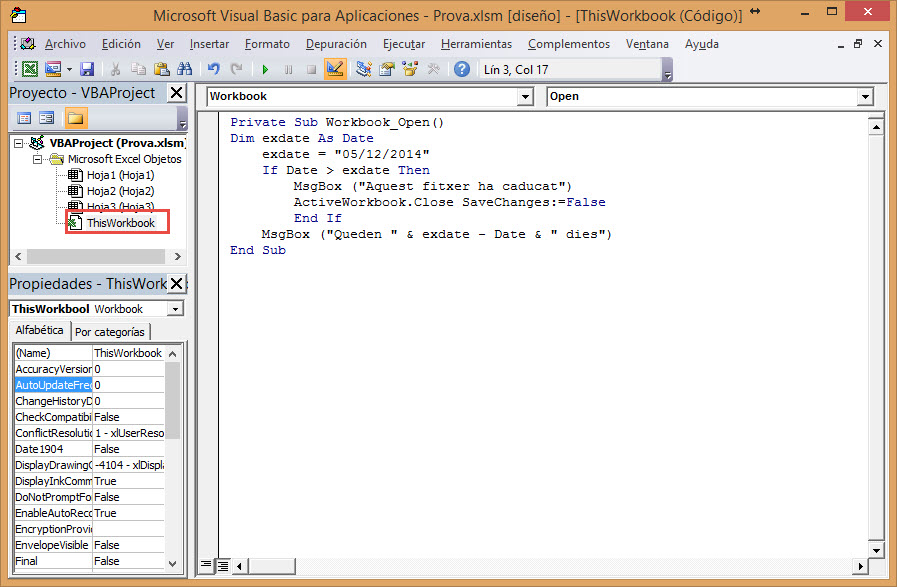Open the Workbook object dropdown
Screen dimensions: 897x587
click(525, 97)
